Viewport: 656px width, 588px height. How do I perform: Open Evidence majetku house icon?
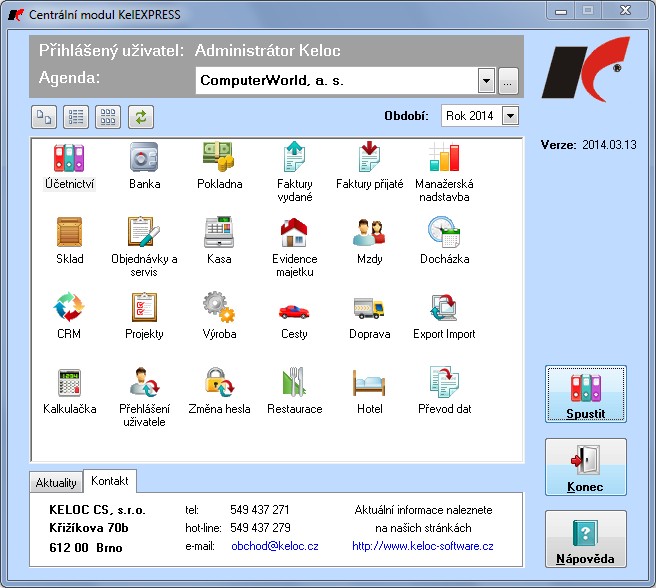coord(294,232)
